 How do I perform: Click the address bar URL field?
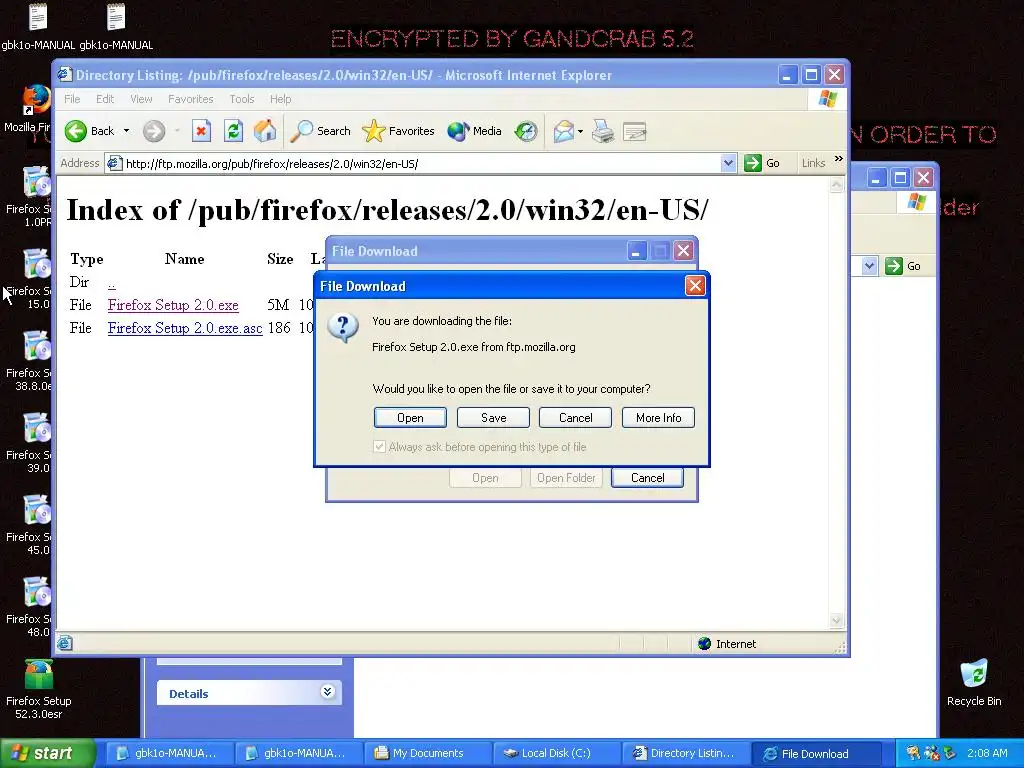[422, 163]
